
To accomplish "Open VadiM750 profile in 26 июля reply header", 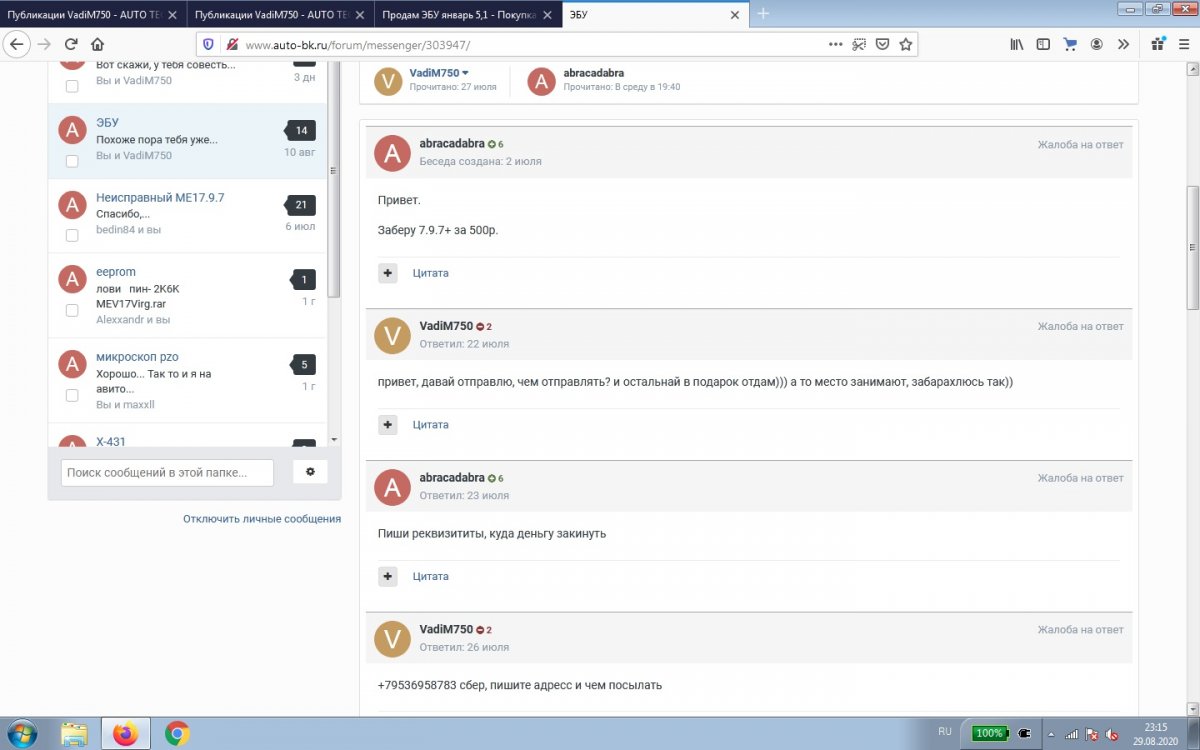I will pyautogui.click(x=446, y=630).
